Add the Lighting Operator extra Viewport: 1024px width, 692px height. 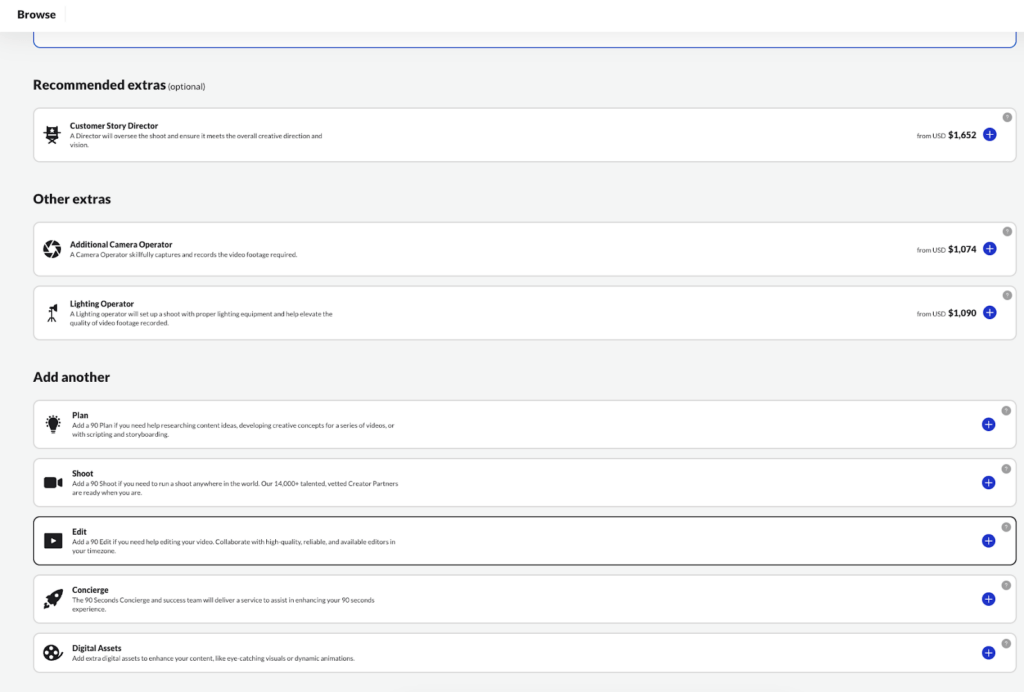989,313
